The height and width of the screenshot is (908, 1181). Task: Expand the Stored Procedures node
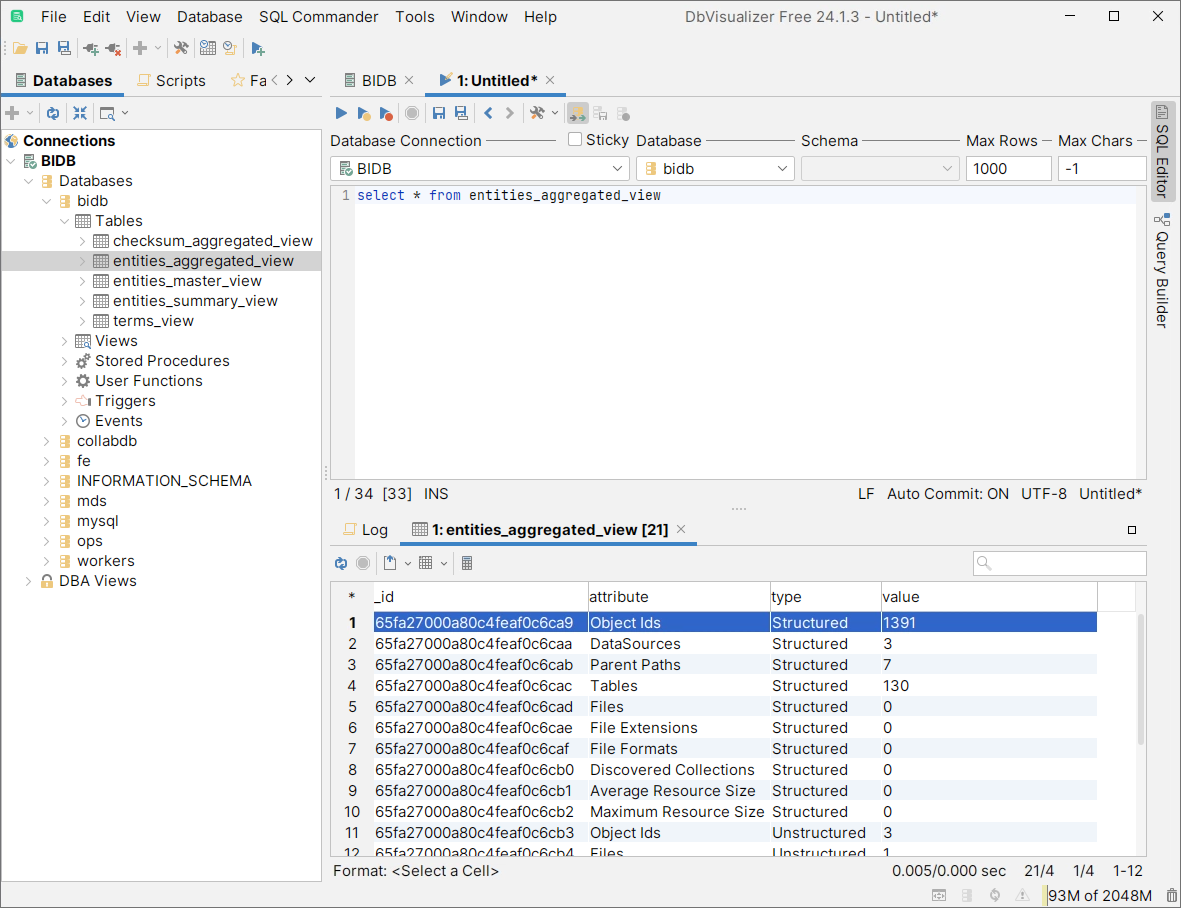[x=65, y=361]
